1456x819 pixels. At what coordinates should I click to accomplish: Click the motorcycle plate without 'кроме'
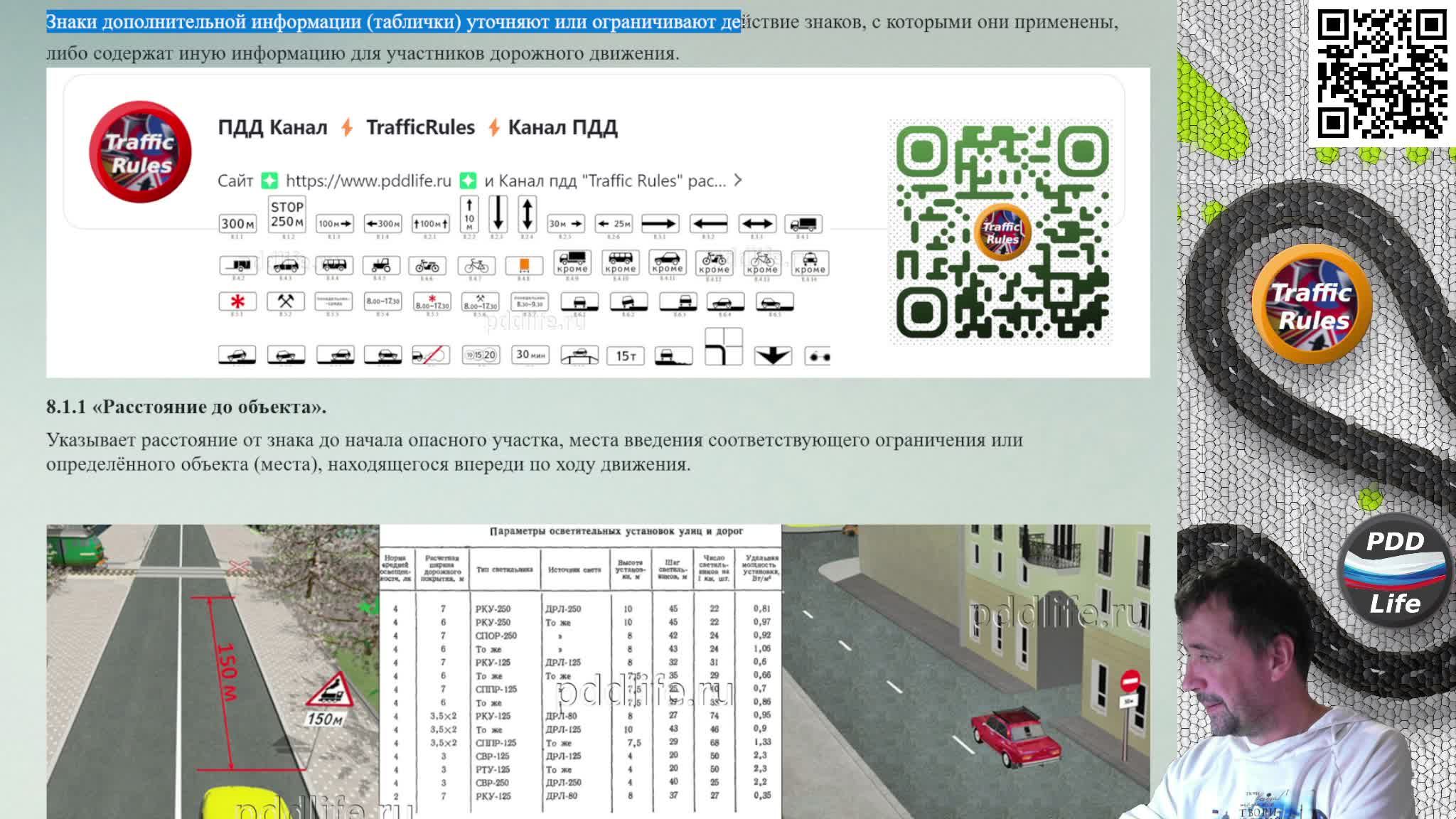coord(427,265)
